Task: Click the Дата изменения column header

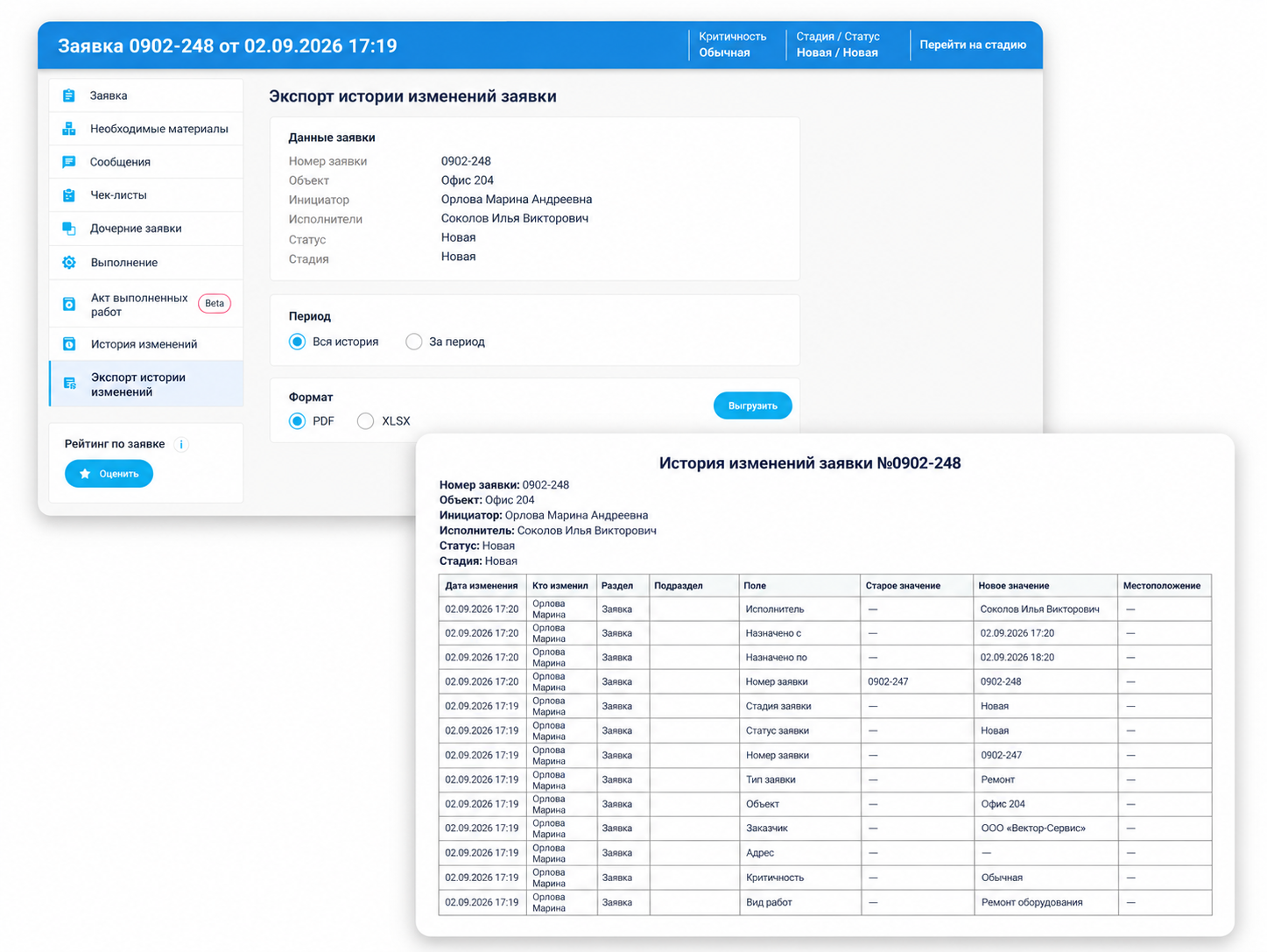Action: tap(482, 586)
